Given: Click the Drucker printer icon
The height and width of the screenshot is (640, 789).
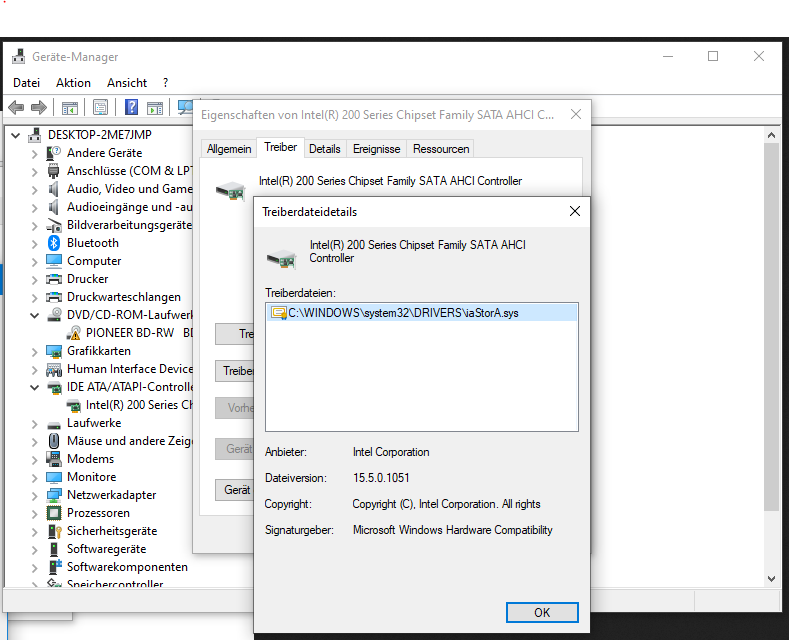Looking at the screenshot, I should (x=54, y=279).
